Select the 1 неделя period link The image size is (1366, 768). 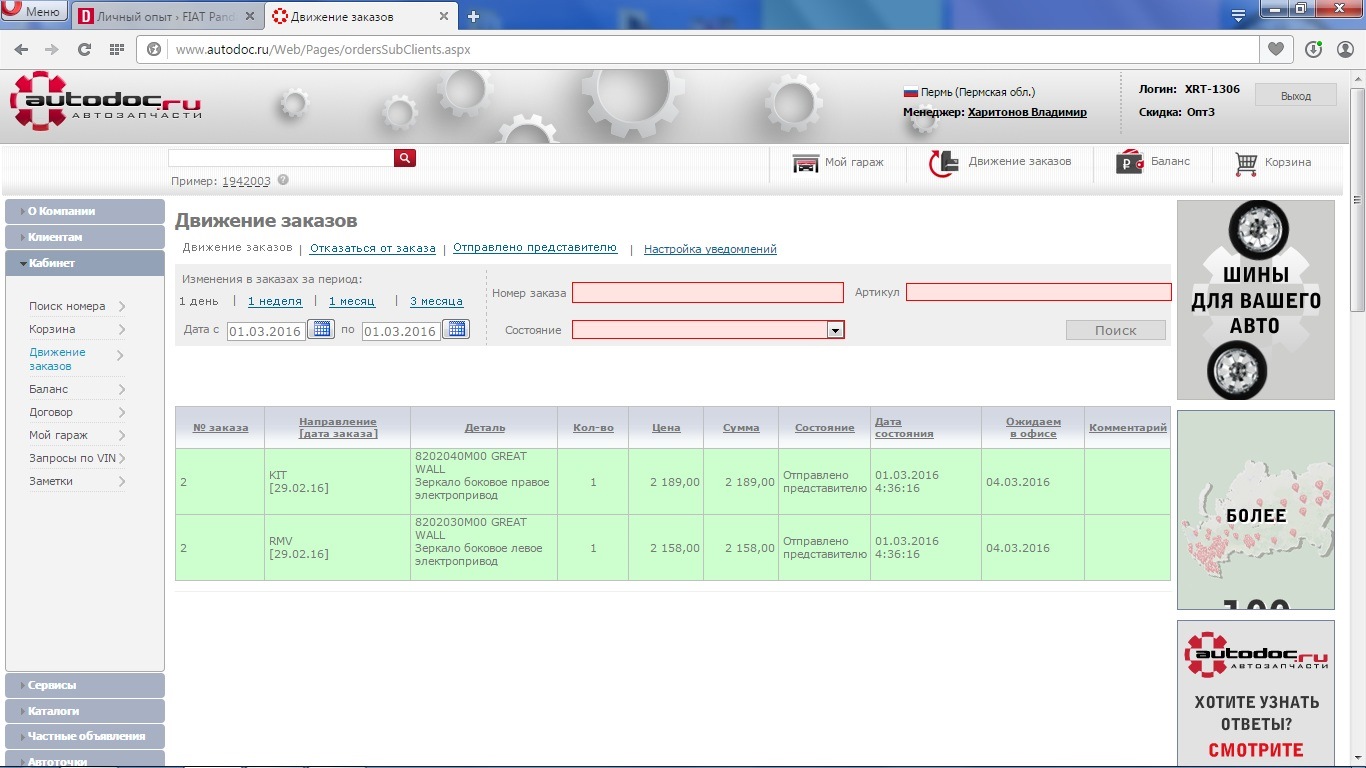(275, 301)
